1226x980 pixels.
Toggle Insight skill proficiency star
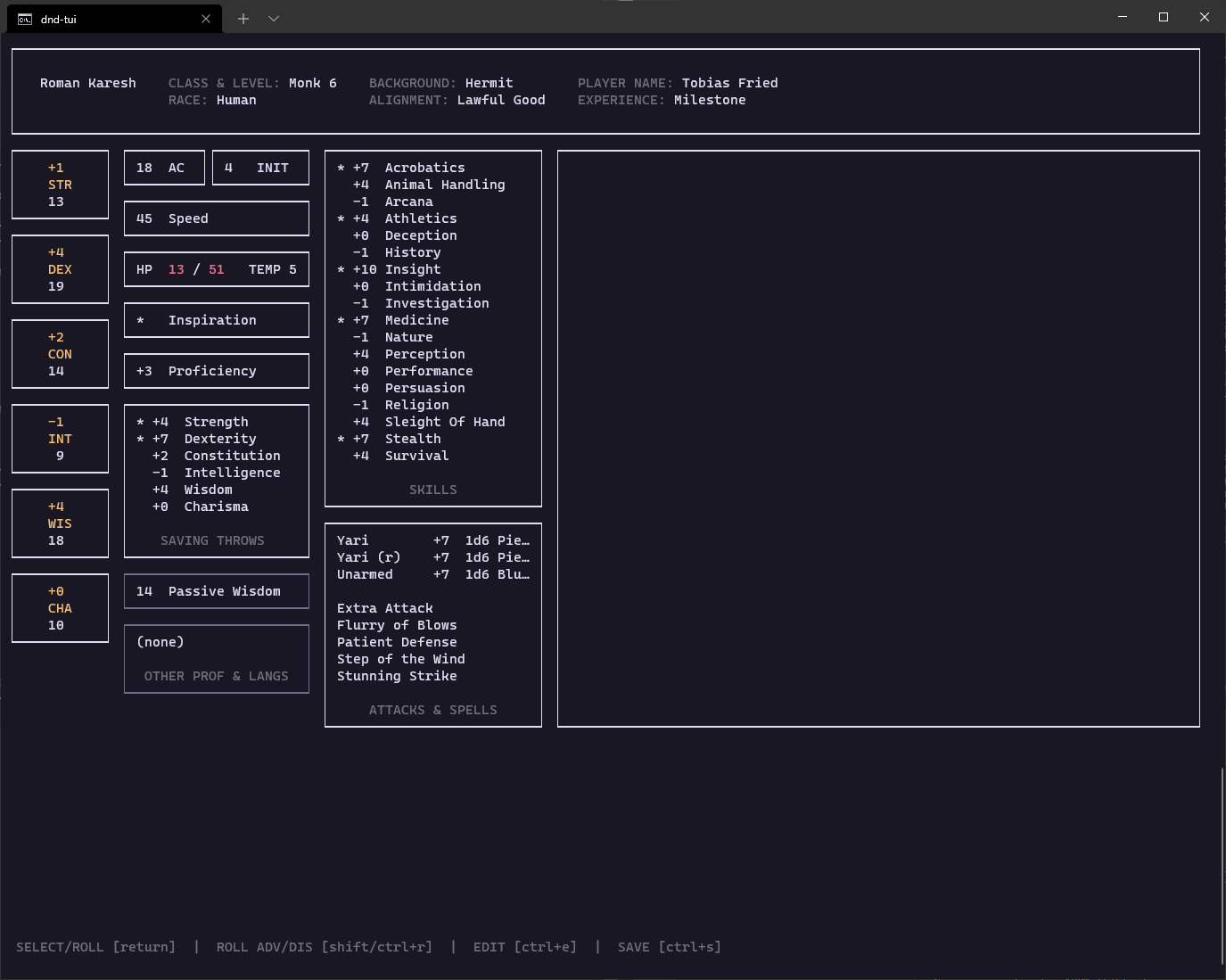pyautogui.click(x=341, y=269)
